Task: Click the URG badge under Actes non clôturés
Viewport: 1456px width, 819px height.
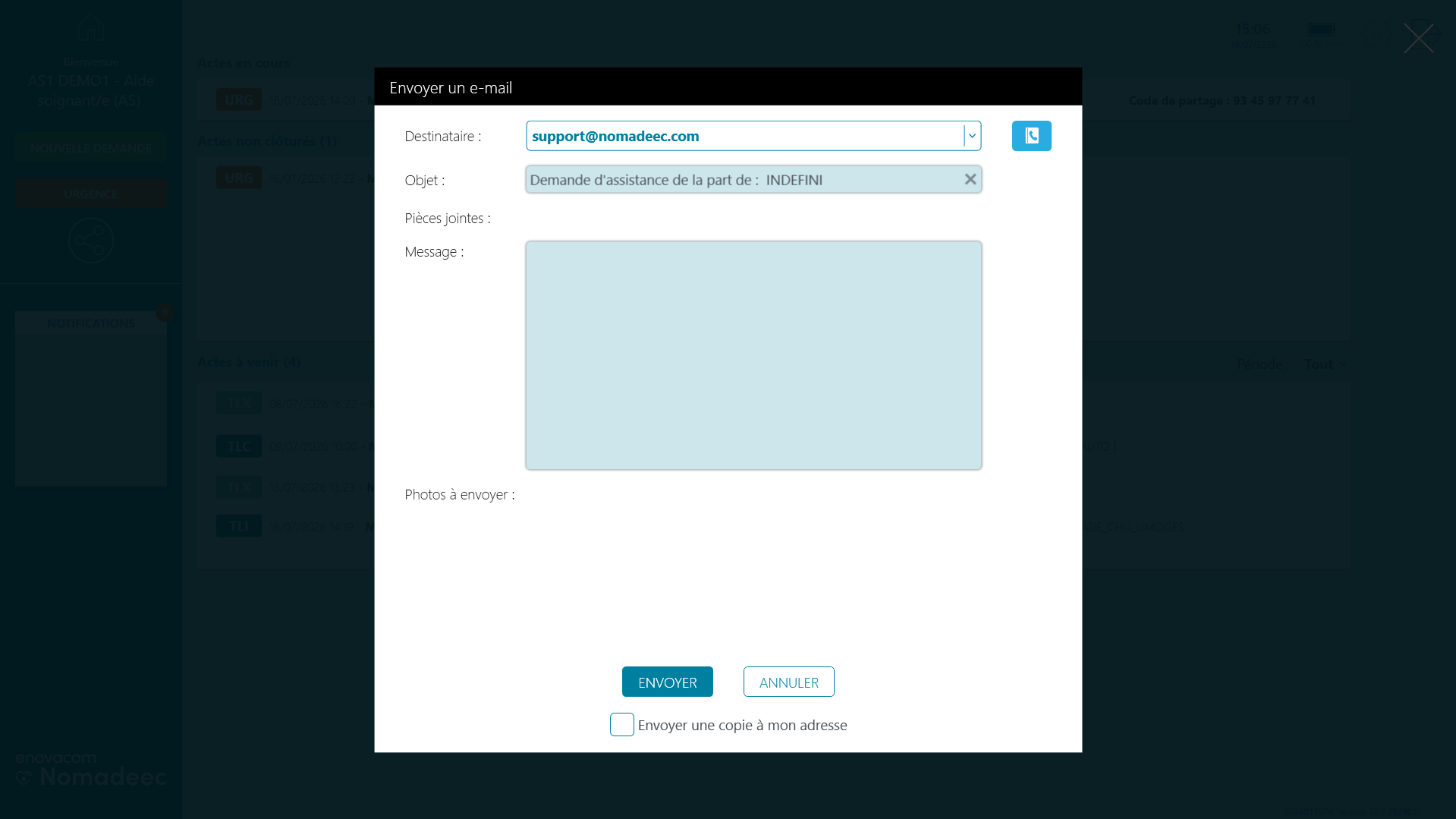Action: (x=239, y=178)
